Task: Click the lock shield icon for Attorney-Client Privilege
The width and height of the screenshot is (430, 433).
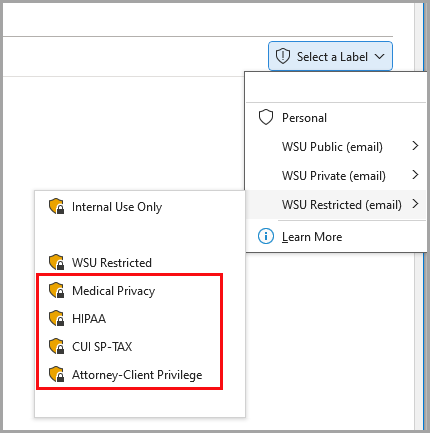Action: (56, 374)
